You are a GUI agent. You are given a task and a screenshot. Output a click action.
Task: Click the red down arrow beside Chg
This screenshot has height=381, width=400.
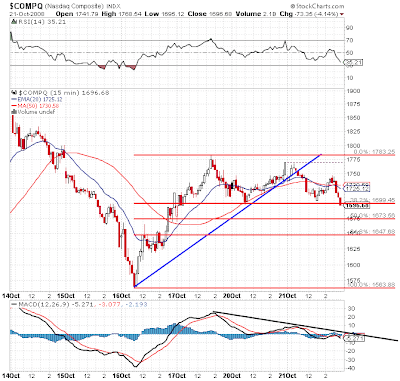click(342, 14)
